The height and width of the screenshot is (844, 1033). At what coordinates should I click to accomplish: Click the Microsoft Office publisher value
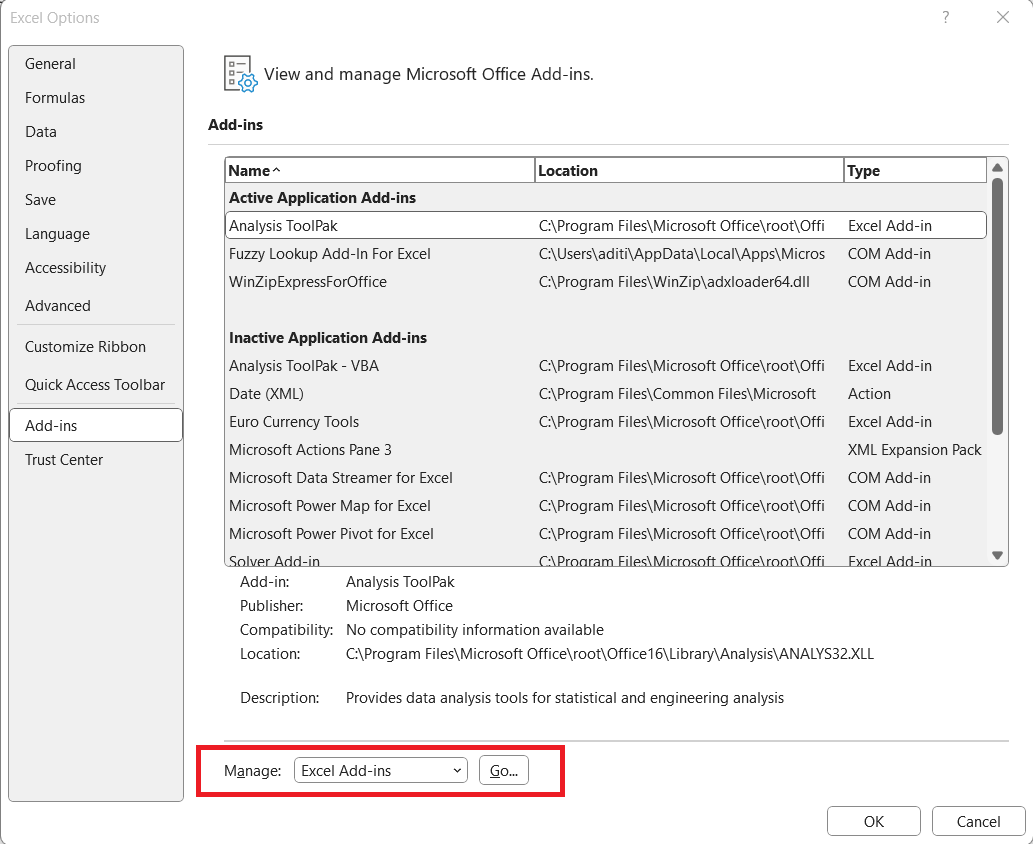(399, 606)
